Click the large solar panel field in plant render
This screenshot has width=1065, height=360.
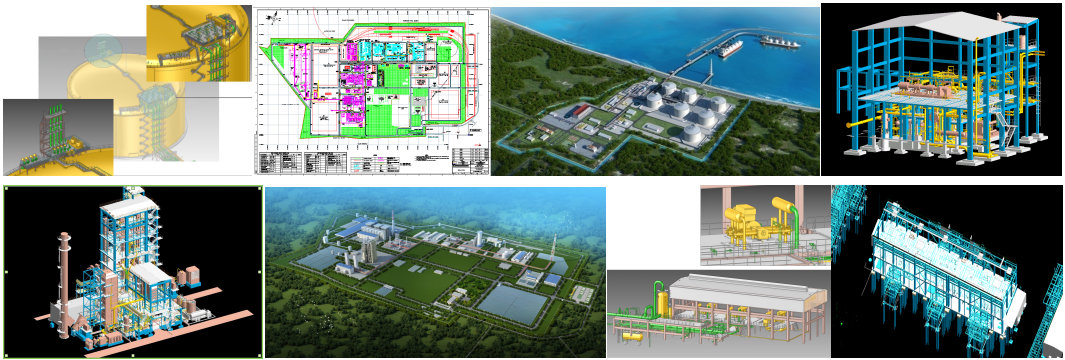pos(512,304)
